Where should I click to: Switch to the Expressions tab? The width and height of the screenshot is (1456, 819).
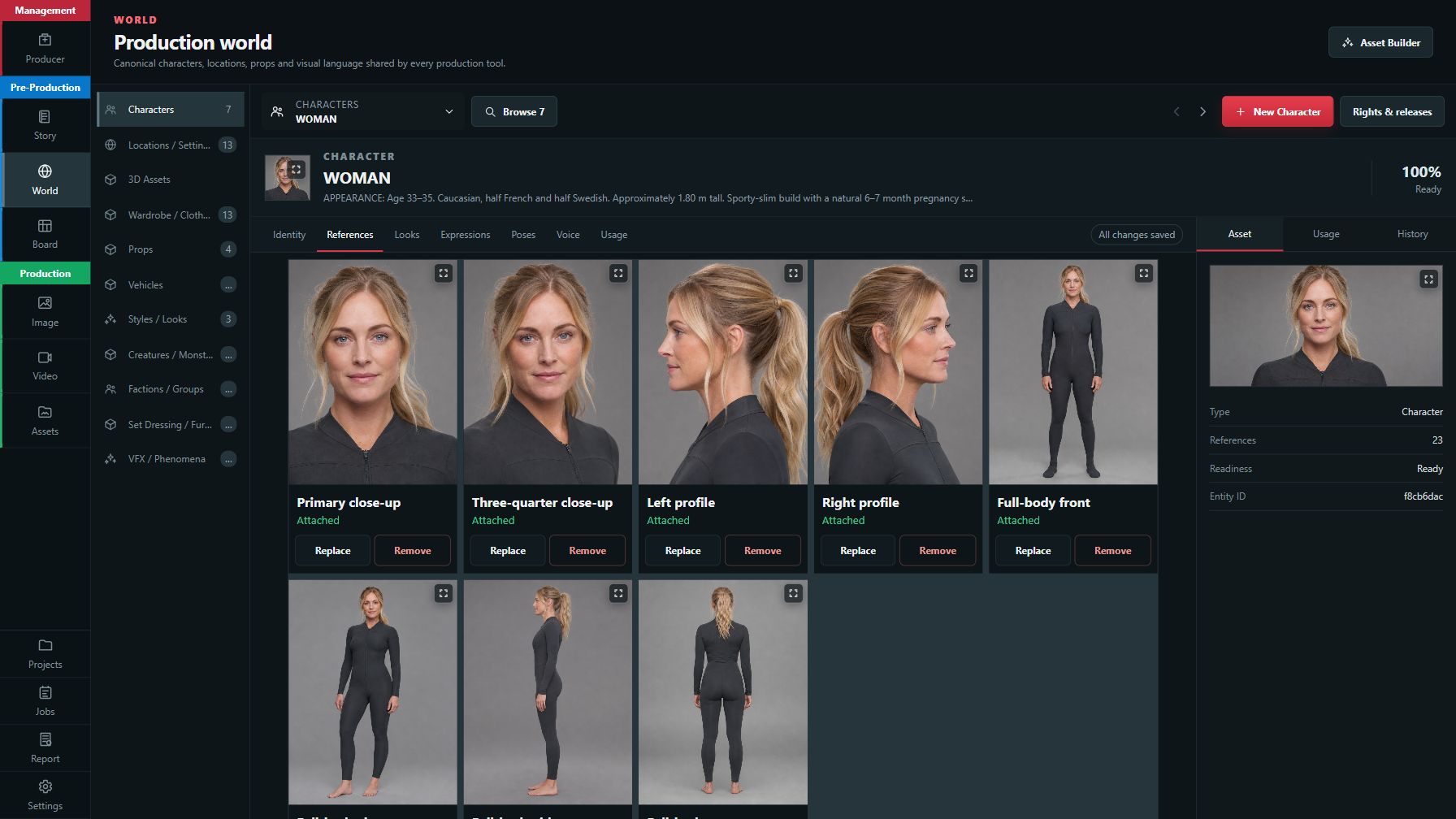click(x=466, y=235)
